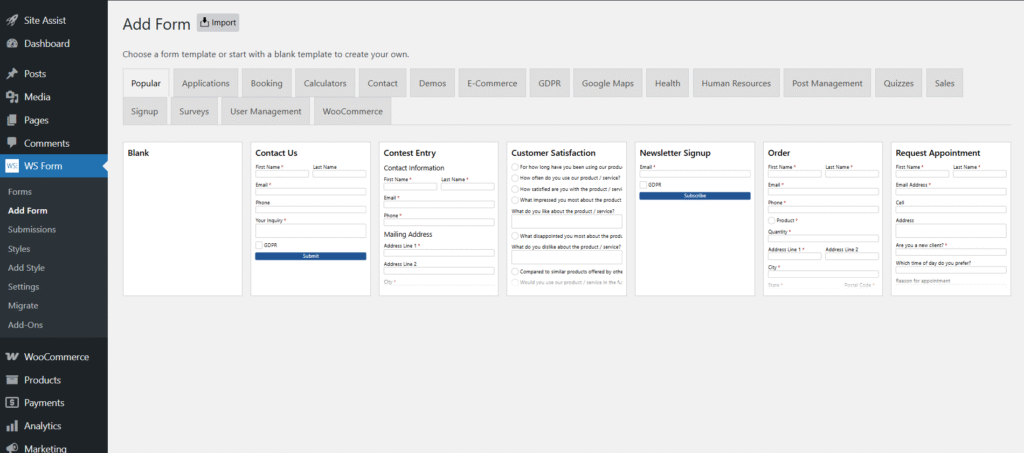The width and height of the screenshot is (1024, 453).
Task: Choose the Blank form template
Action: [182, 219]
